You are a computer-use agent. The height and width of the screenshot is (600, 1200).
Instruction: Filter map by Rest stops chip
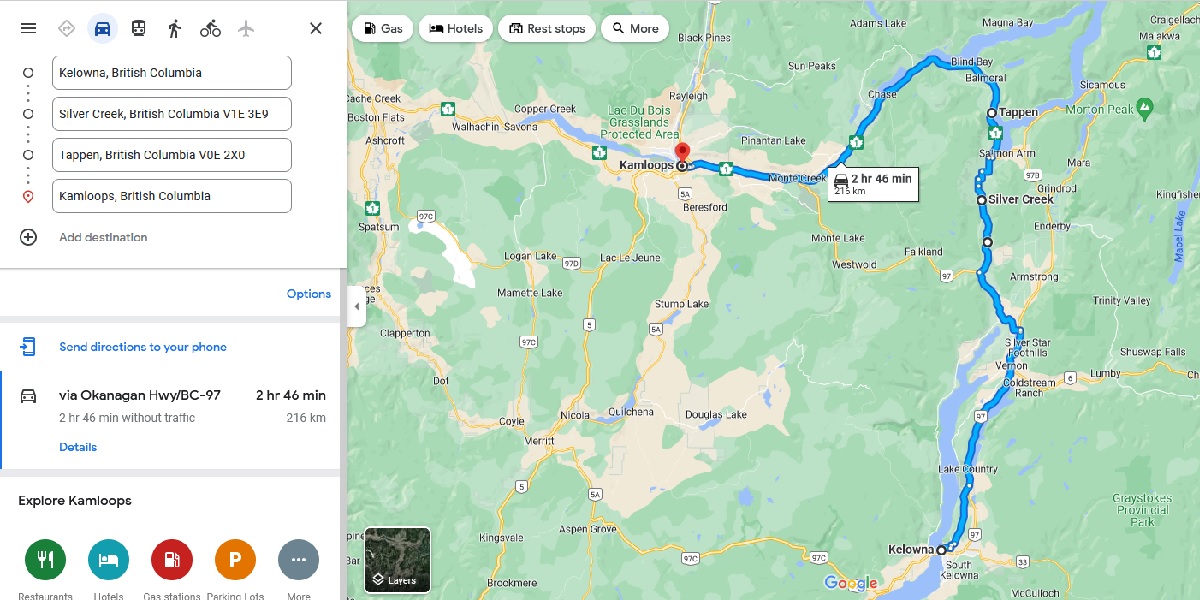click(547, 28)
